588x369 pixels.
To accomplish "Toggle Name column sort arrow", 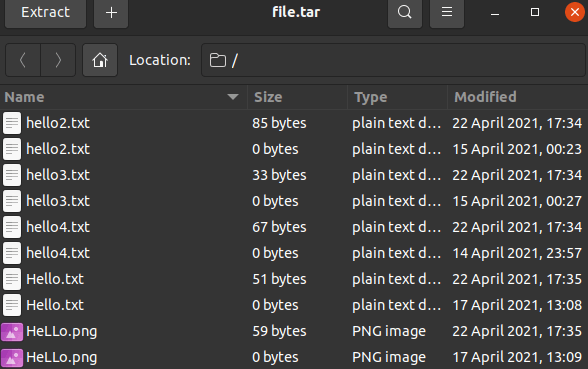I will (x=233, y=97).
